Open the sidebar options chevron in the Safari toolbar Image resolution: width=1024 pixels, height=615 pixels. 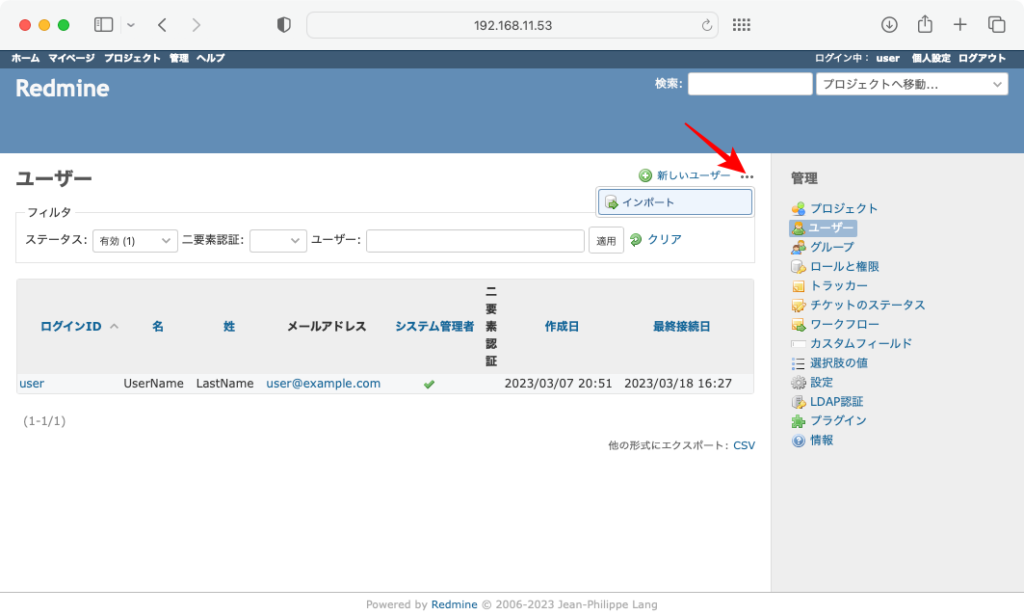(x=131, y=25)
